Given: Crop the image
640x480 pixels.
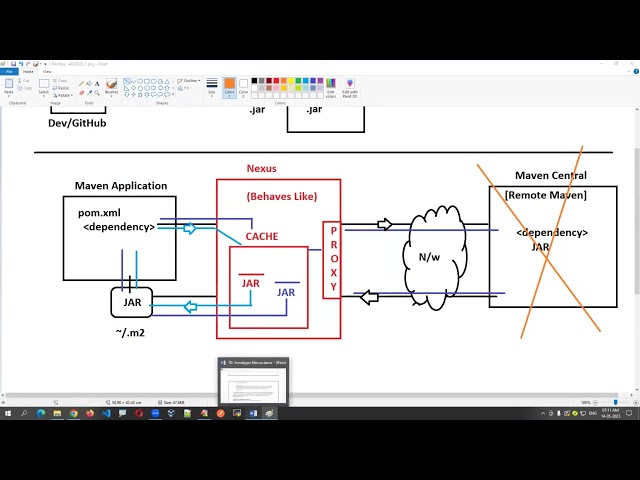Looking at the screenshot, I should pos(60,81).
